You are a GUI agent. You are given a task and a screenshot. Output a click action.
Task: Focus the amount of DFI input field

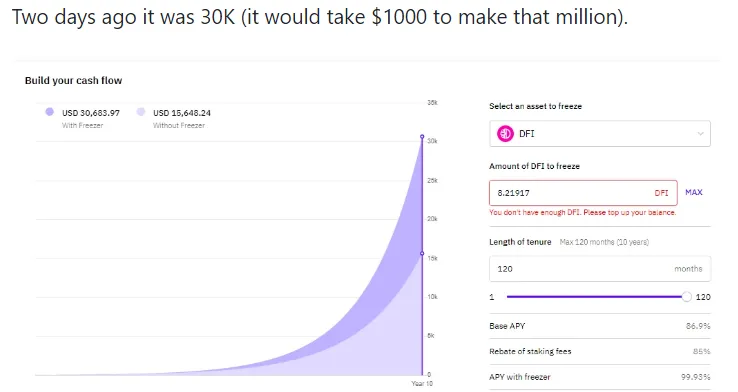(x=583, y=193)
